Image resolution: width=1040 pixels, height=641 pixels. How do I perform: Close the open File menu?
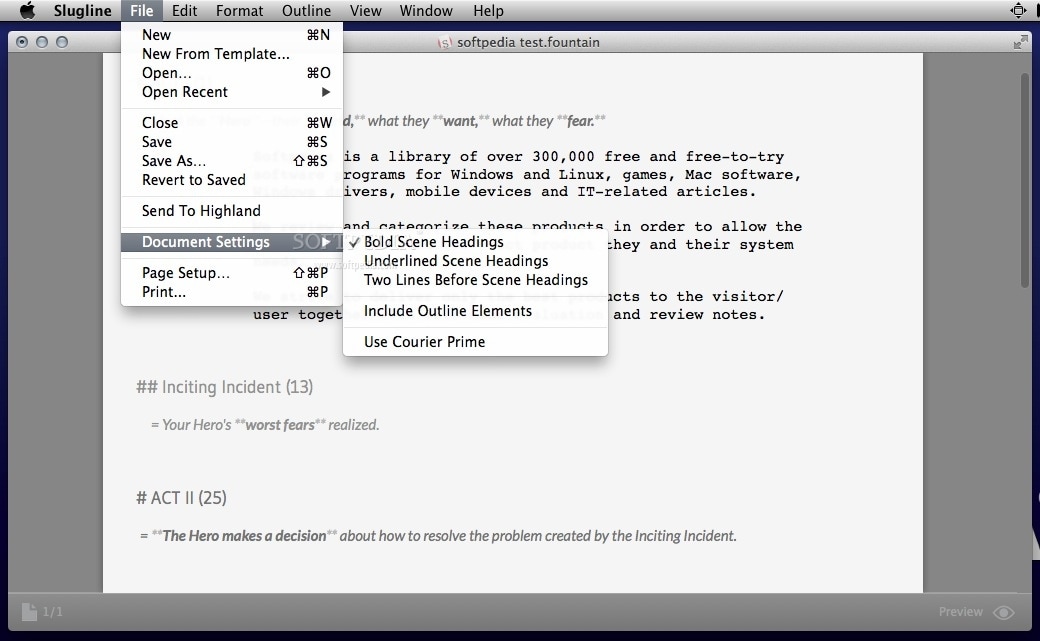pyautogui.click(x=141, y=11)
